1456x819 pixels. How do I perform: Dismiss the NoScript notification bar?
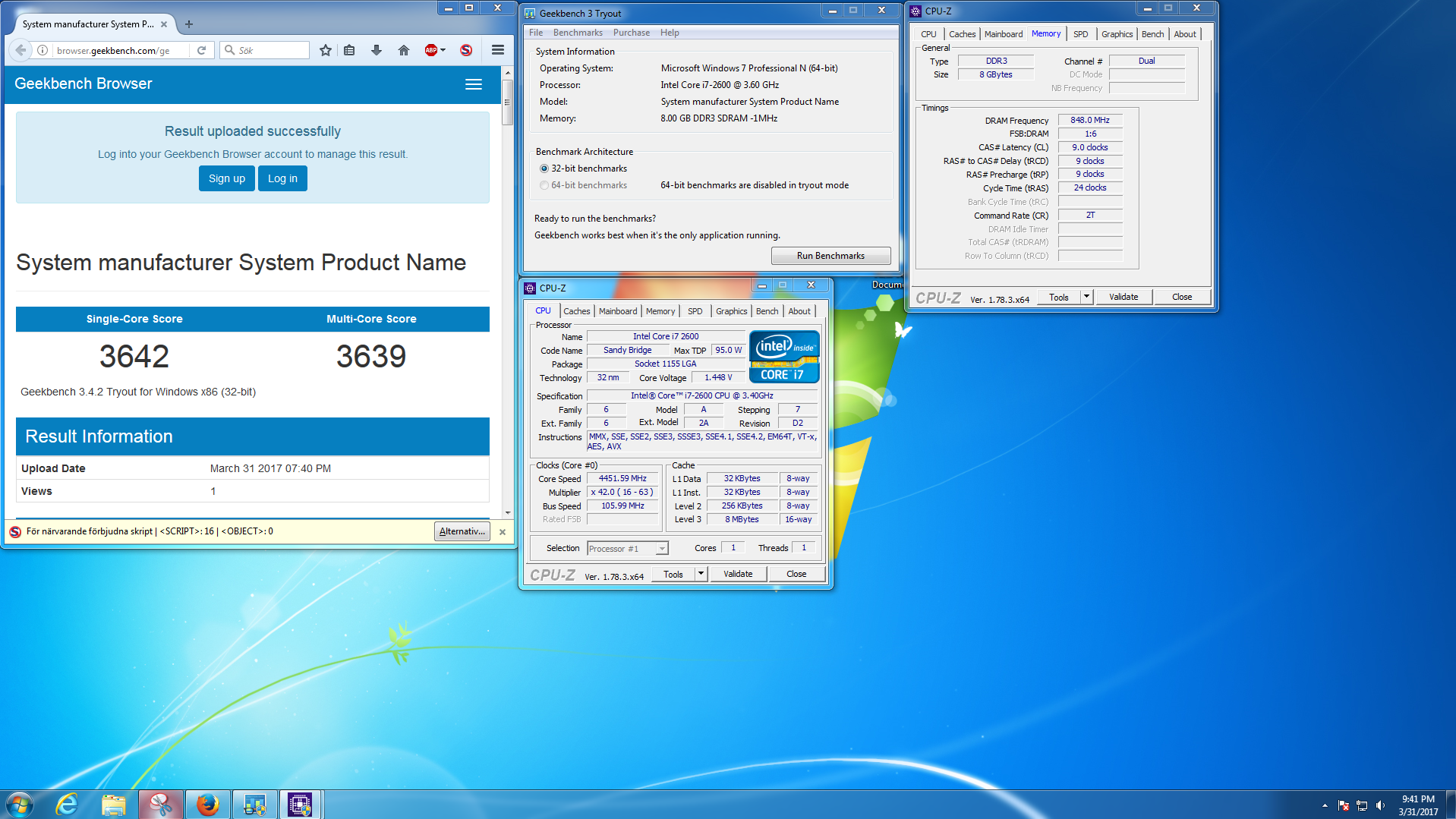pyautogui.click(x=503, y=532)
